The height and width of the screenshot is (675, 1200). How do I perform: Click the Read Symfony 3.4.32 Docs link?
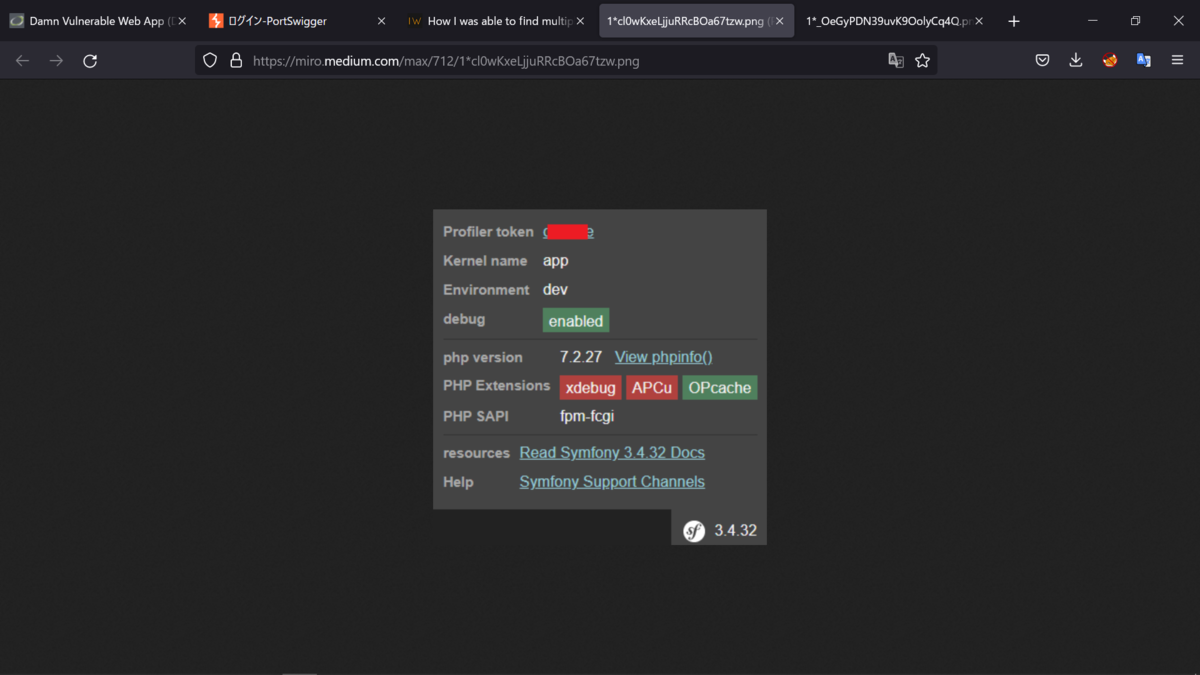pyautogui.click(x=611, y=452)
